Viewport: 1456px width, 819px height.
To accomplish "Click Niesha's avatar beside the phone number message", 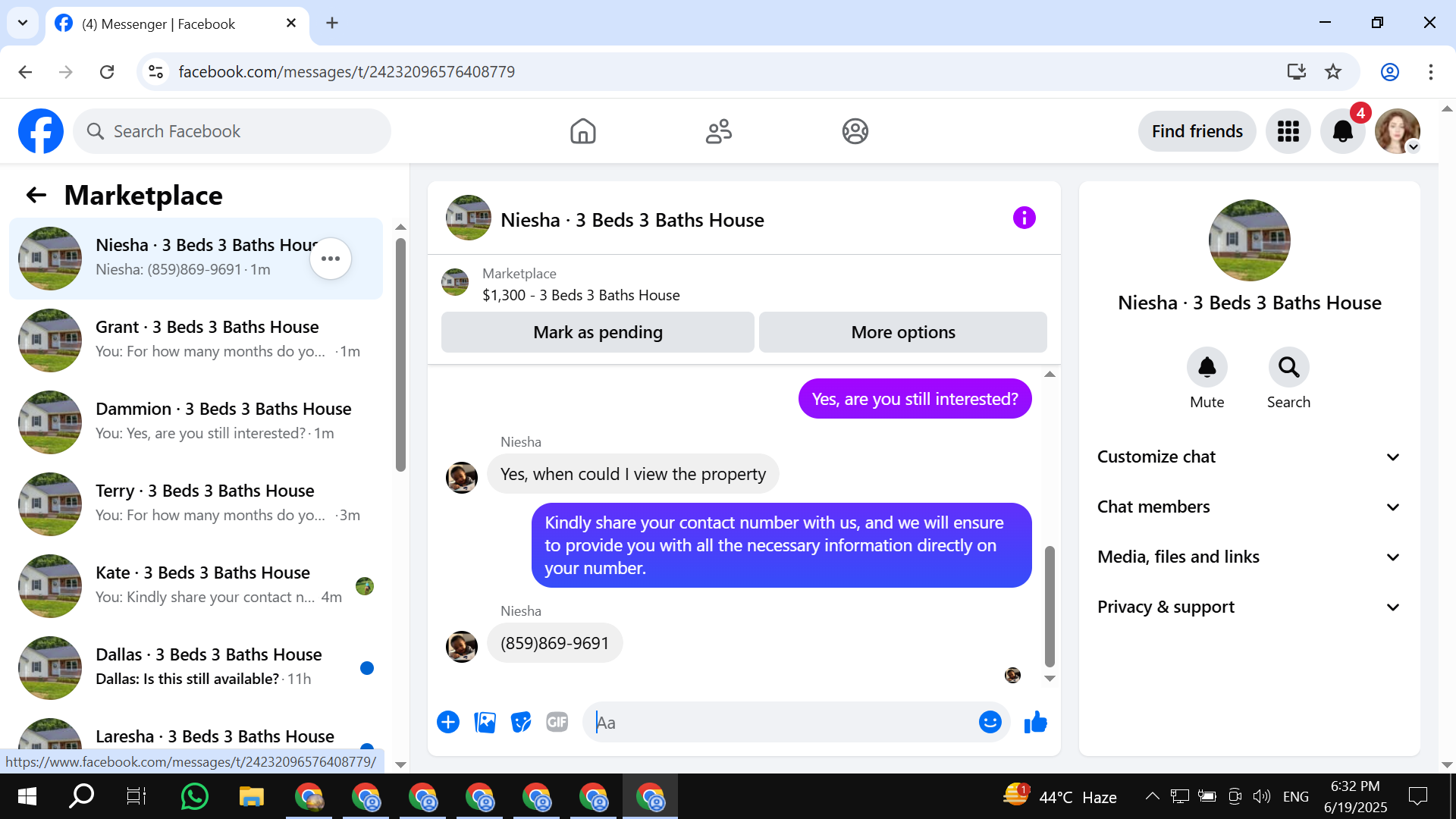I will (461, 646).
